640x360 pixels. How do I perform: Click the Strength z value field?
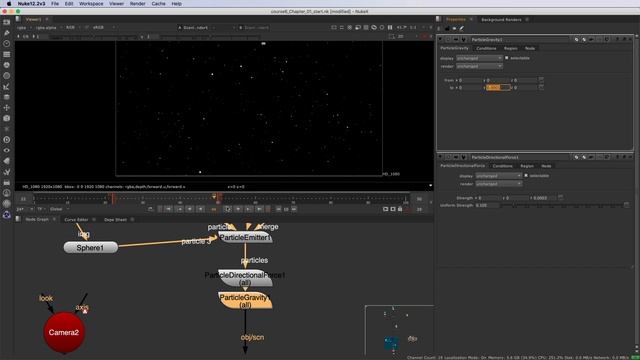[545, 198]
